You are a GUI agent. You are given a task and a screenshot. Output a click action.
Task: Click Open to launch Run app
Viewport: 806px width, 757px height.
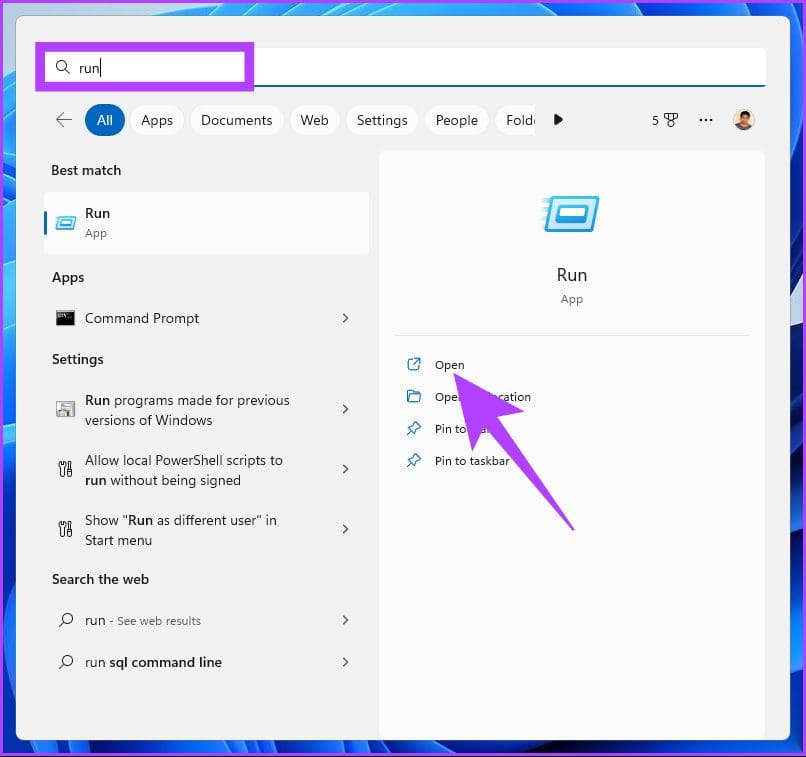pyautogui.click(x=449, y=365)
